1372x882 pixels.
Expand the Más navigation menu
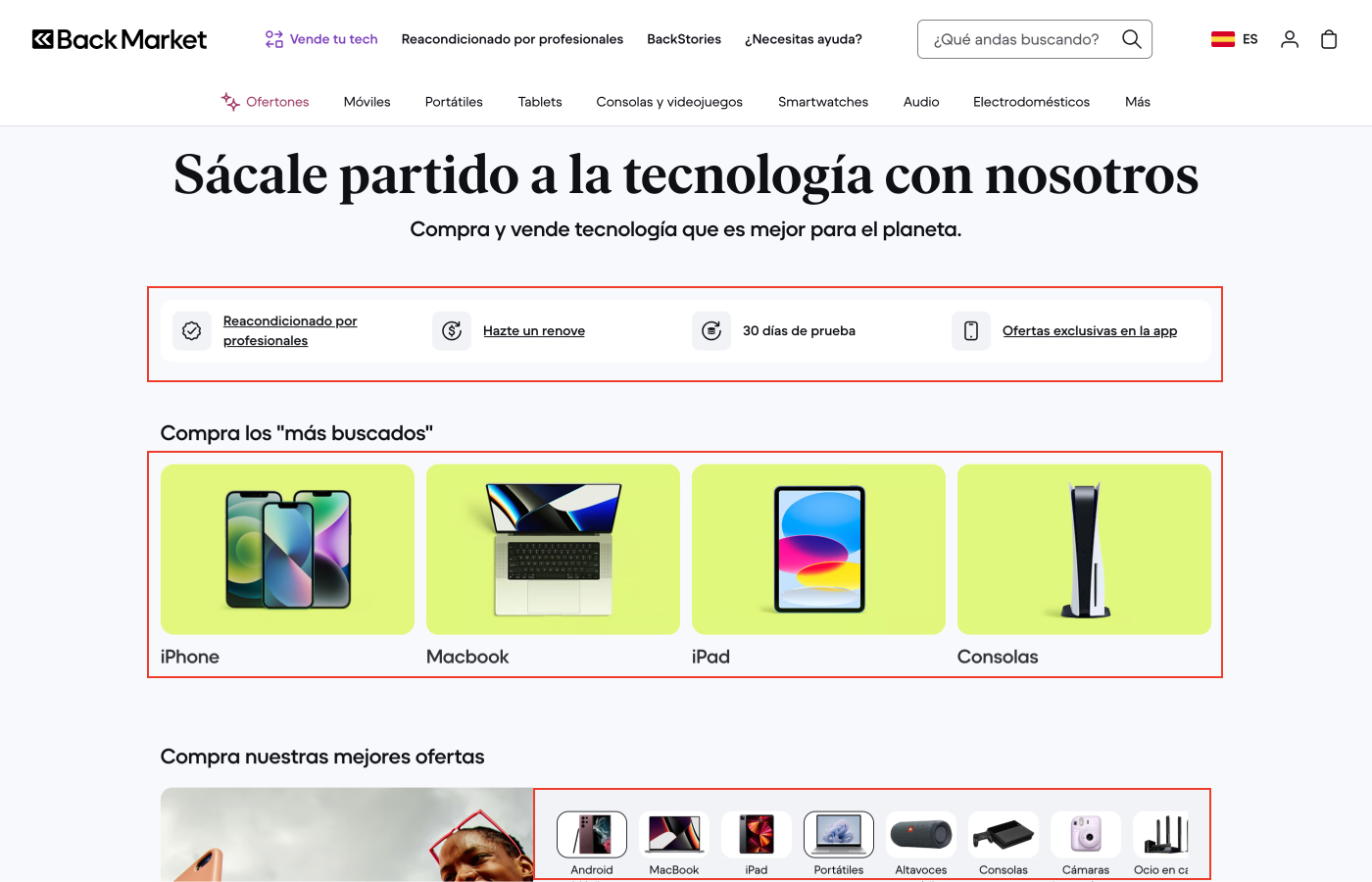1137,102
